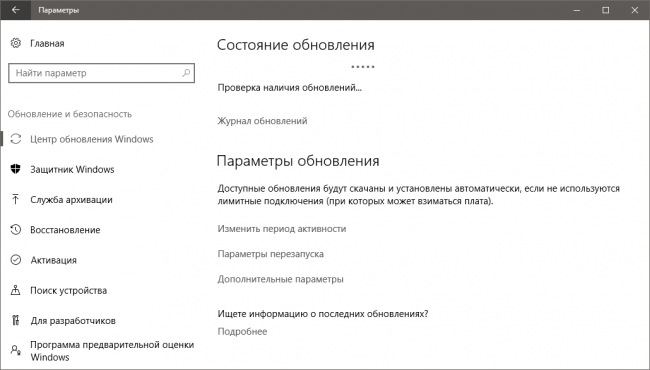This screenshot has width=650, height=370.
Task: Focus the Найти параметр search field
Action: pos(102,73)
